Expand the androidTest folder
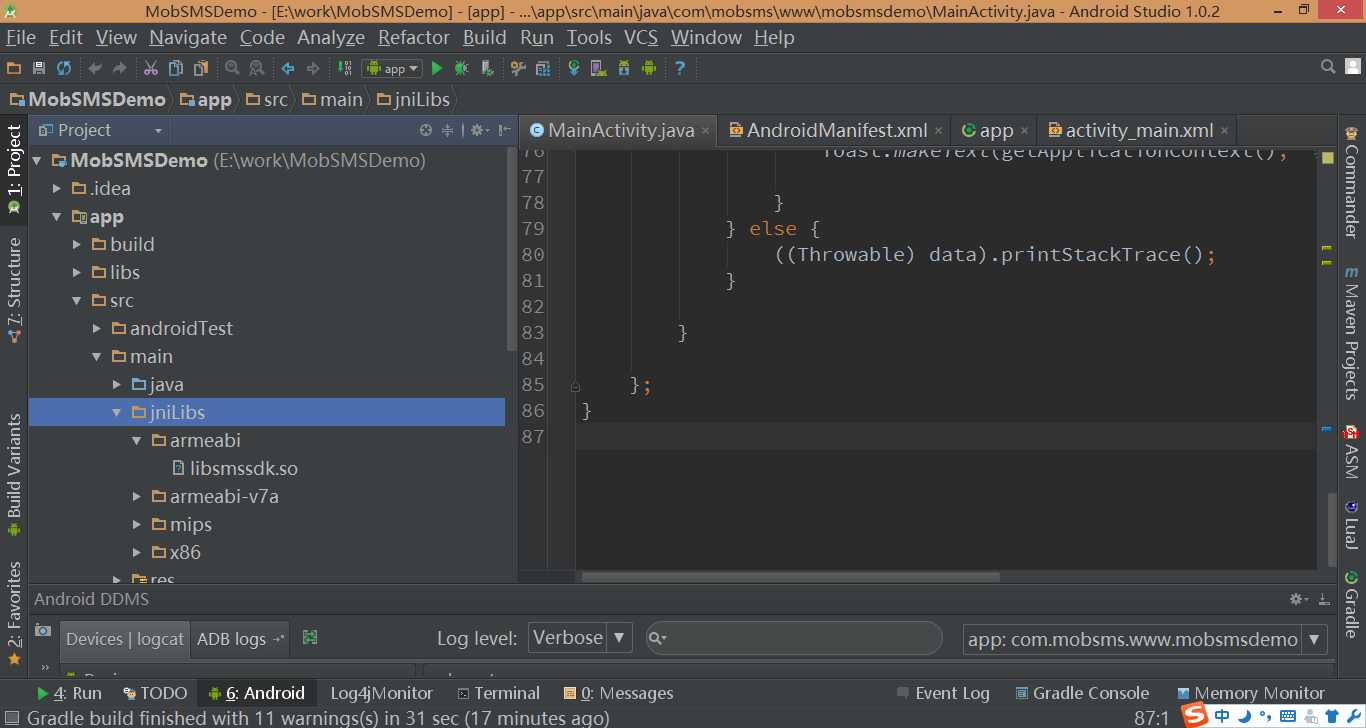Viewport: 1366px width, 728px height. click(97, 328)
